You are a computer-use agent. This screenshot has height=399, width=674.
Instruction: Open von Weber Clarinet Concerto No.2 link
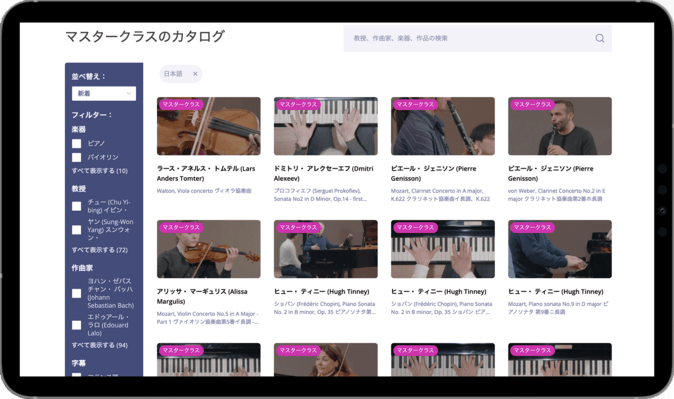pos(557,195)
